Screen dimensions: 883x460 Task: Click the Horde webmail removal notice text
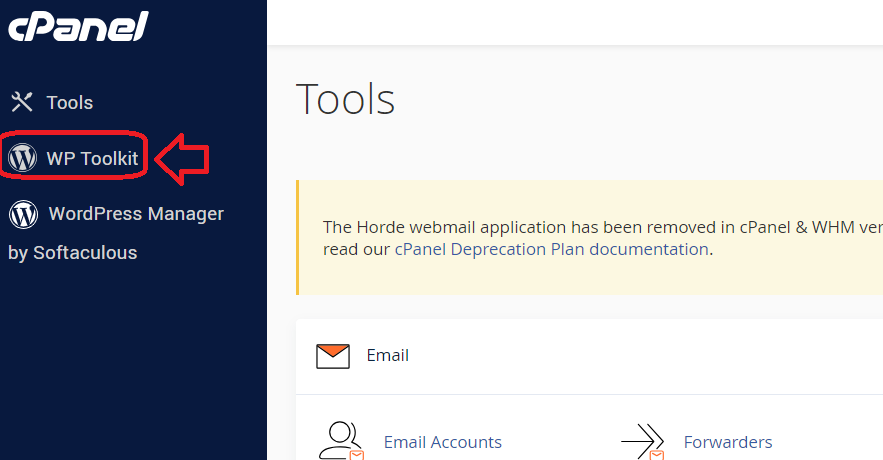(x=603, y=238)
